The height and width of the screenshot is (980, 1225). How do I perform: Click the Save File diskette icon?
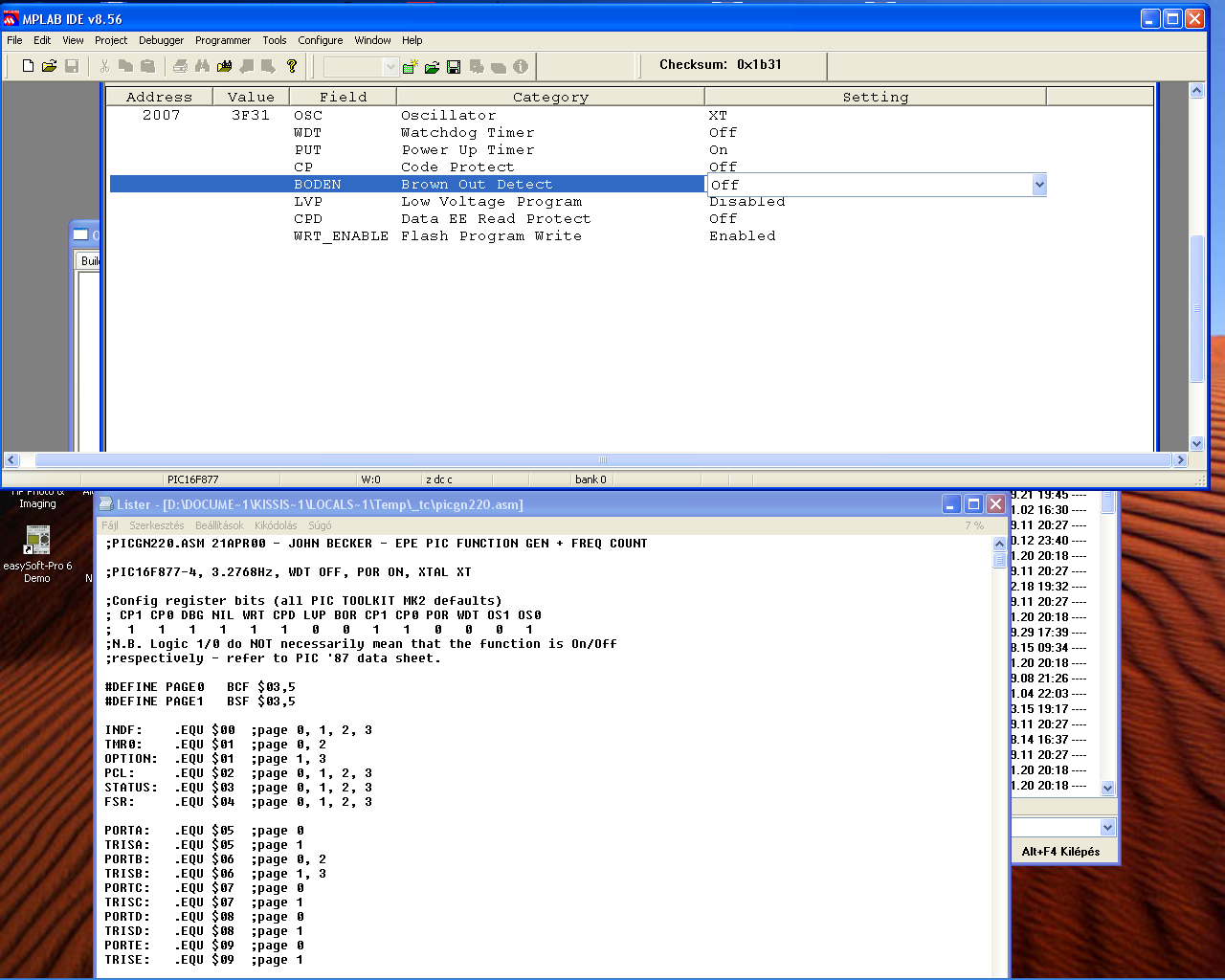(71, 66)
